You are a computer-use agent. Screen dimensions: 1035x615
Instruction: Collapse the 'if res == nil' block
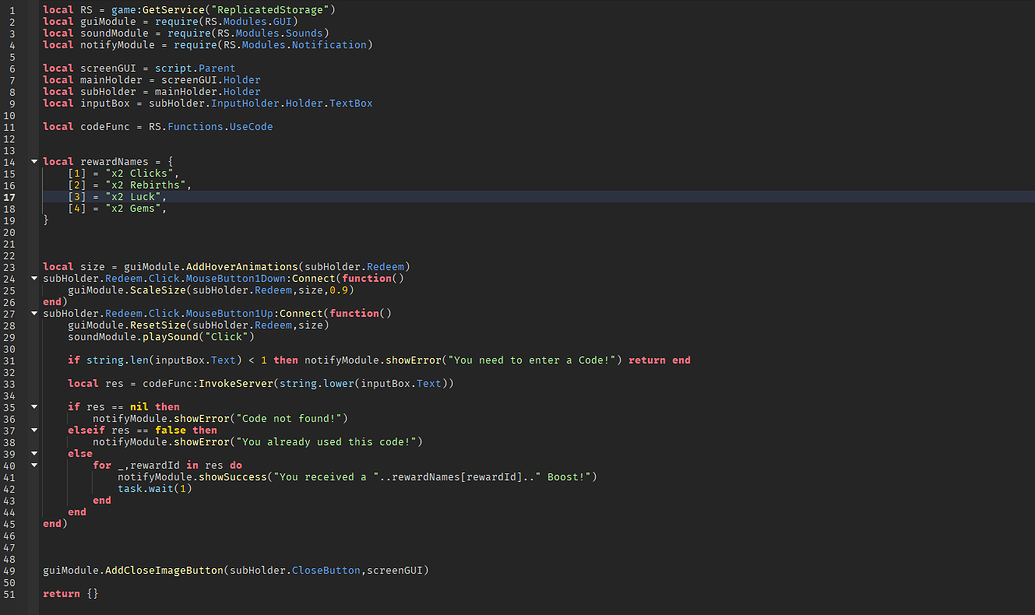33,406
